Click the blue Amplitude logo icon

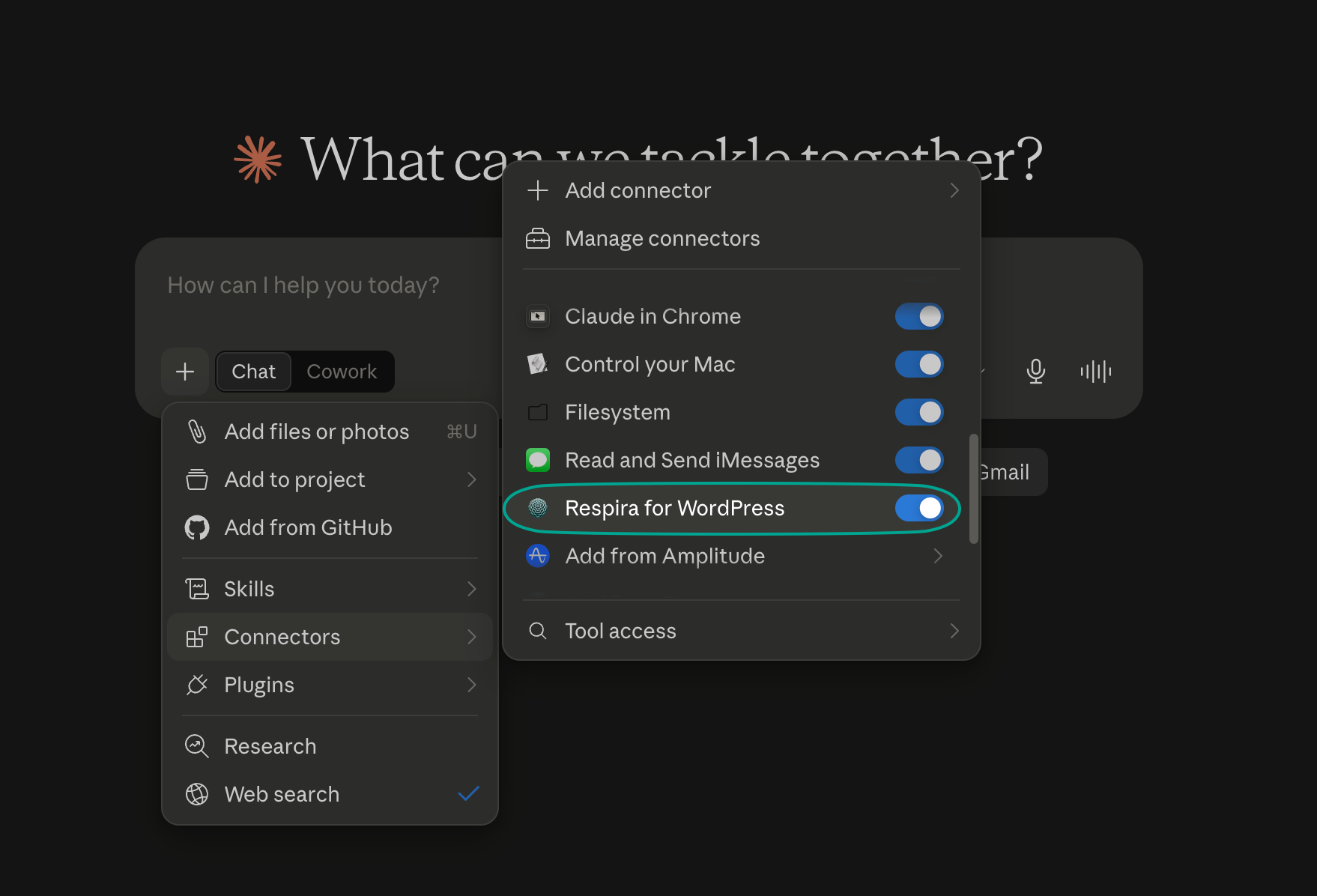538,556
